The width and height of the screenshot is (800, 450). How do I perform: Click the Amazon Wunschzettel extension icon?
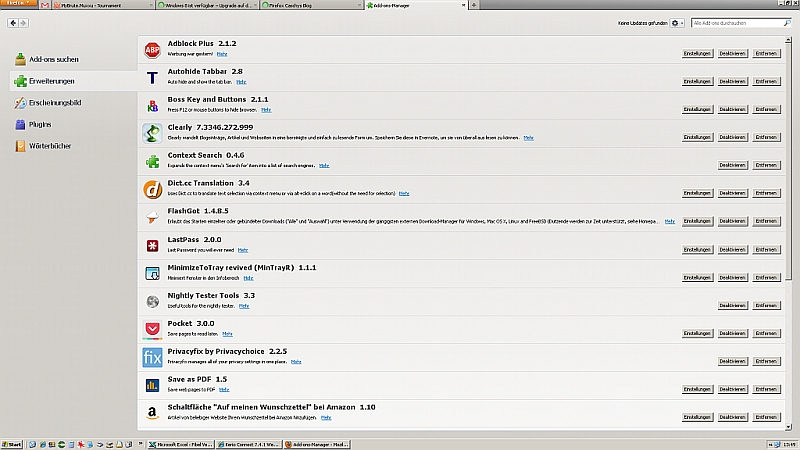[x=152, y=412]
